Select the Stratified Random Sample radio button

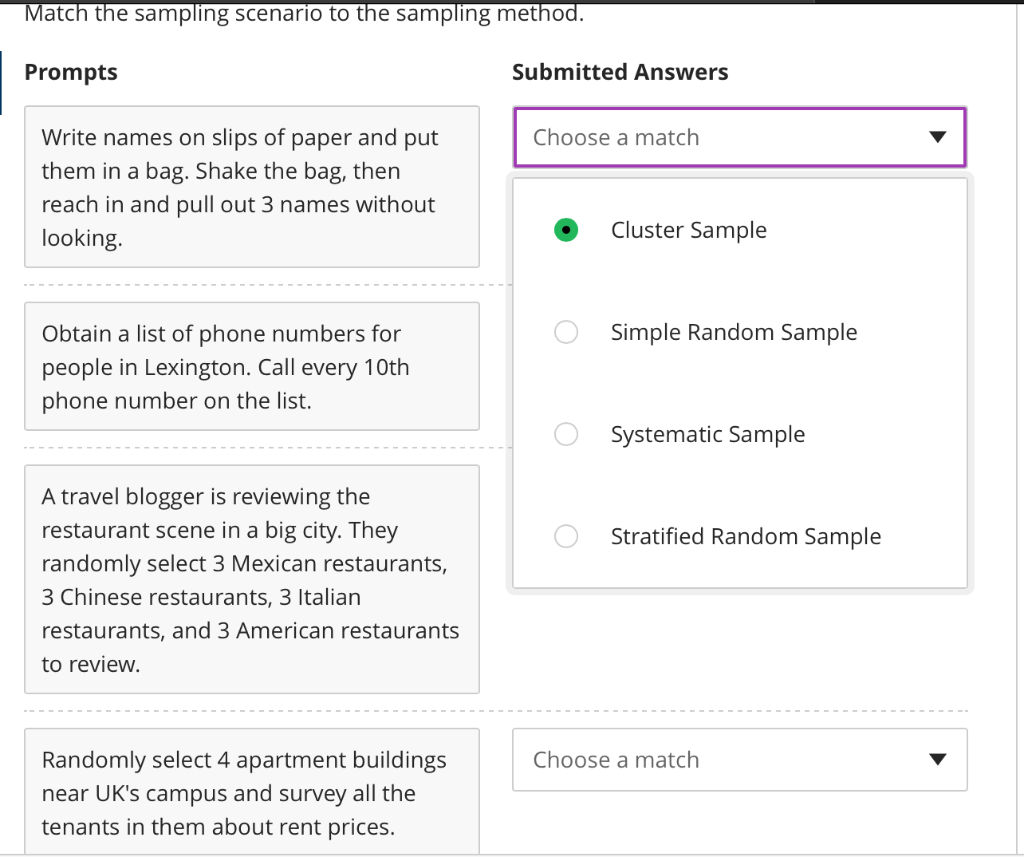(566, 536)
